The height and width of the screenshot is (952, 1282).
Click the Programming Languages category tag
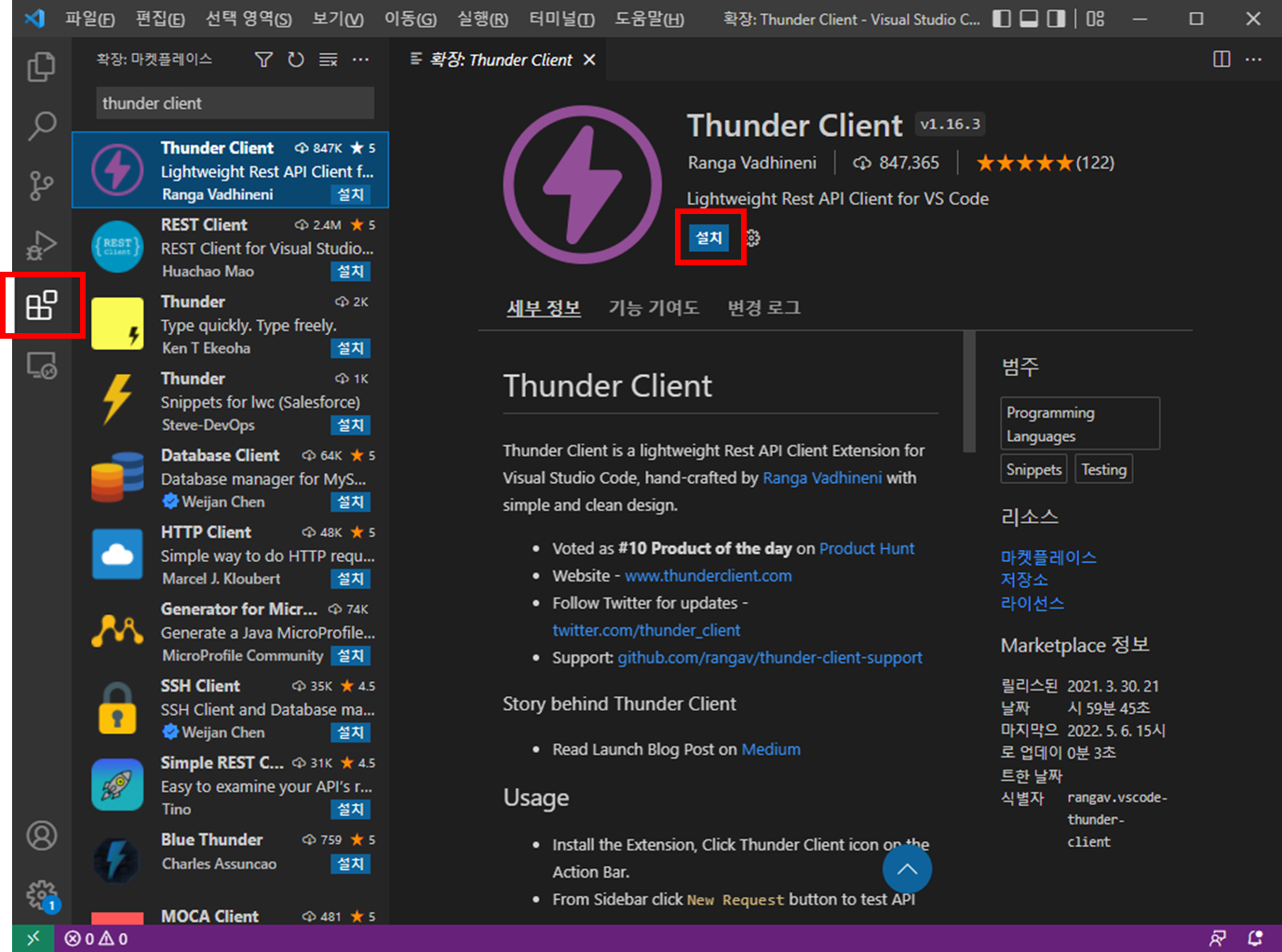[x=1080, y=424]
